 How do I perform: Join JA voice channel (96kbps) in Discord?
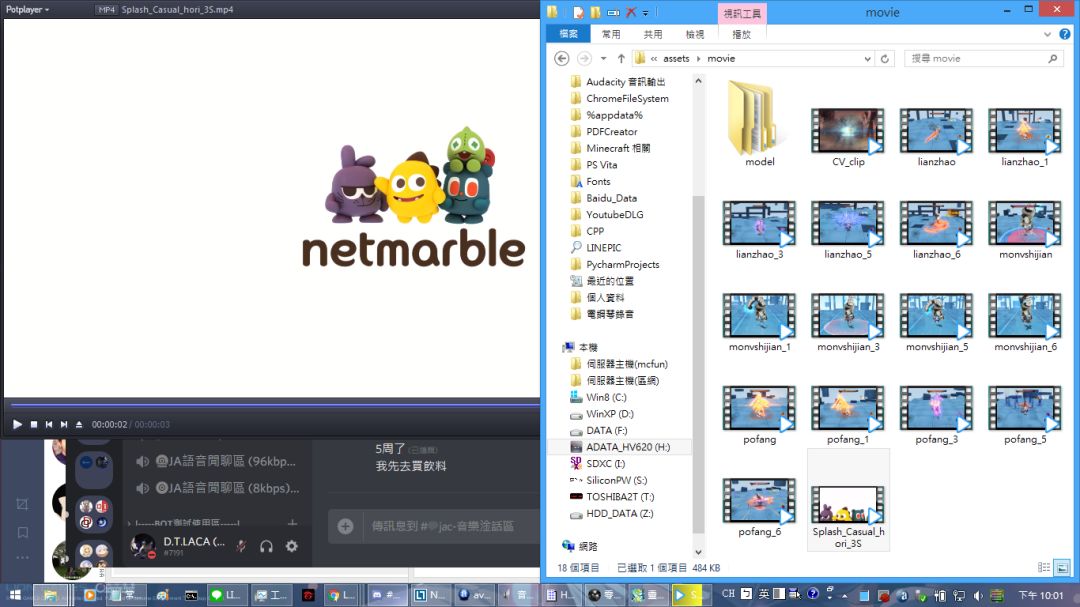[217, 462]
